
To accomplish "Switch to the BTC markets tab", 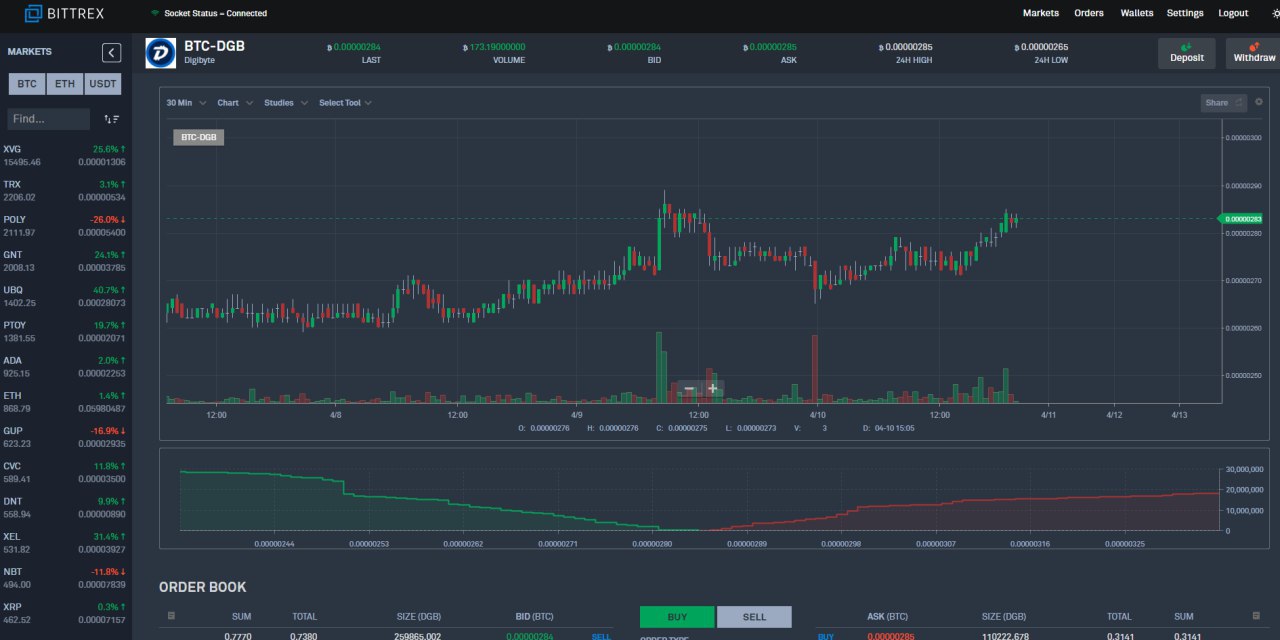I will pos(27,85).
